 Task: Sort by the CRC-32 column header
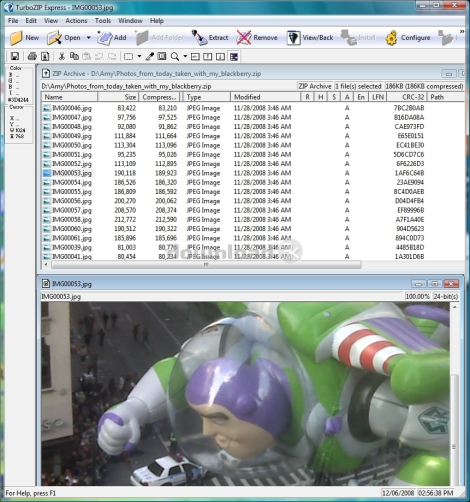[407, 97]
